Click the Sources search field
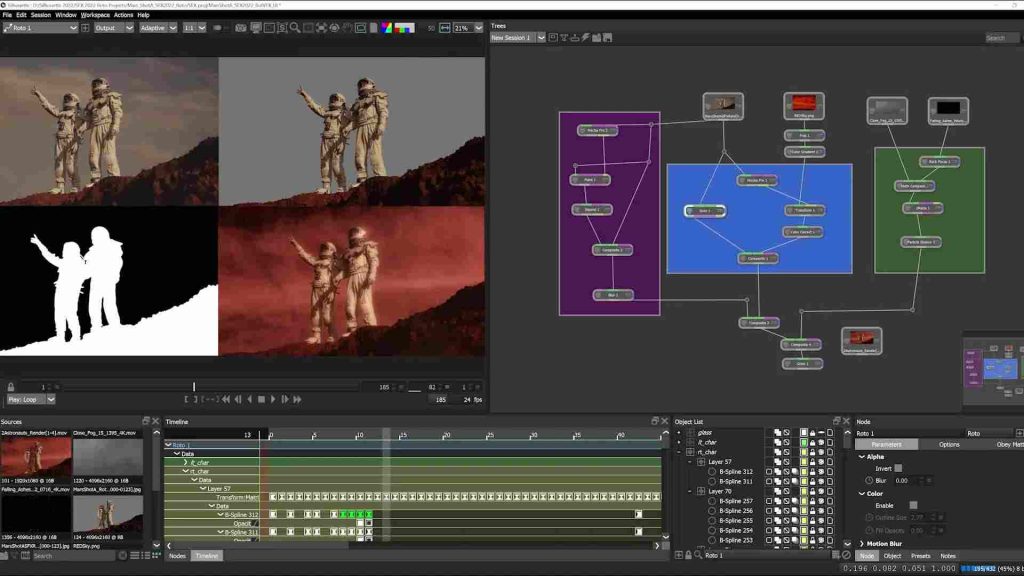The height and width of the screenshot is (576, 1024). pyautogui.click(x=73, y=556)
